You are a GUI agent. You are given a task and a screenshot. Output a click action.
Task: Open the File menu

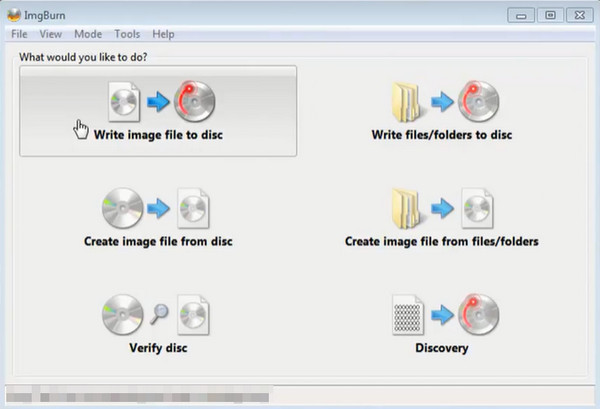pyautogui.click(x=19, y=34)
